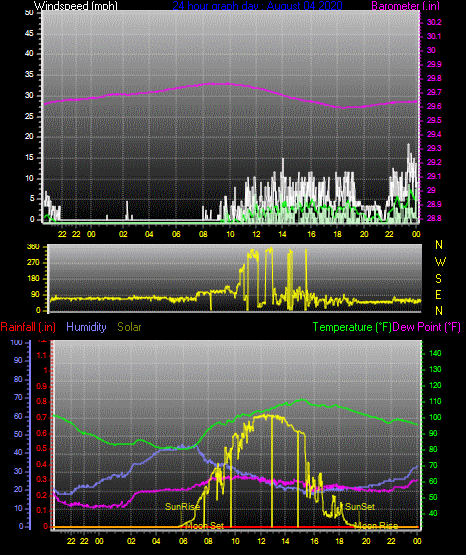This screenshot has height=555, width=466.
Task: Click the "28.9" barometer axis value
Action: pos(434,205)
